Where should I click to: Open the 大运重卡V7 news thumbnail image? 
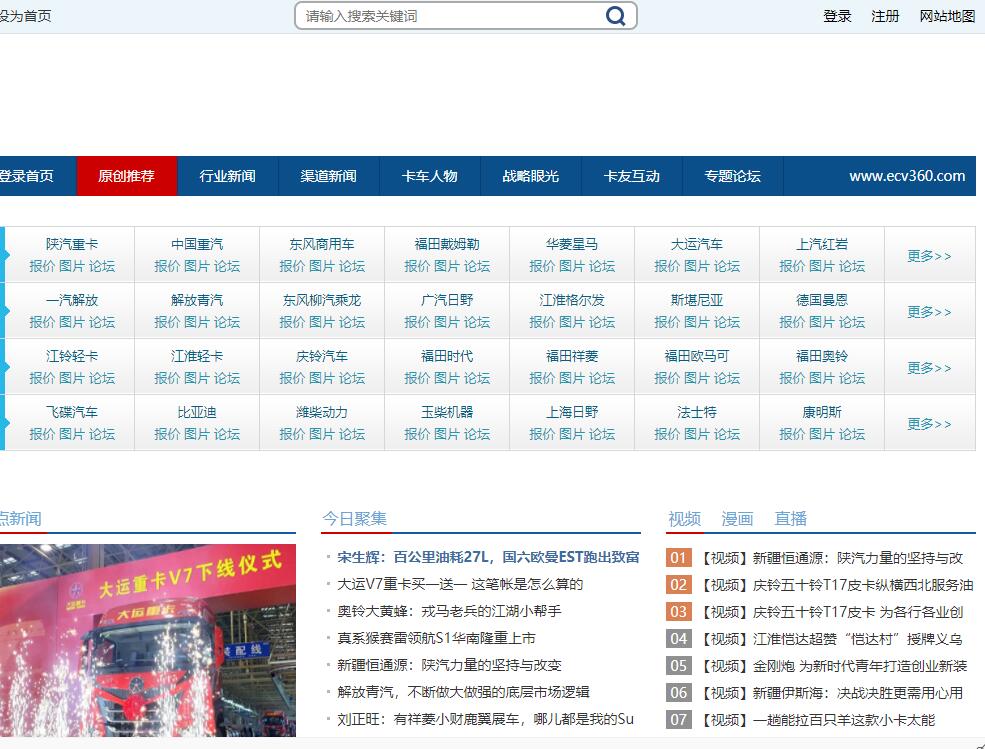click(x=147, y=640)
